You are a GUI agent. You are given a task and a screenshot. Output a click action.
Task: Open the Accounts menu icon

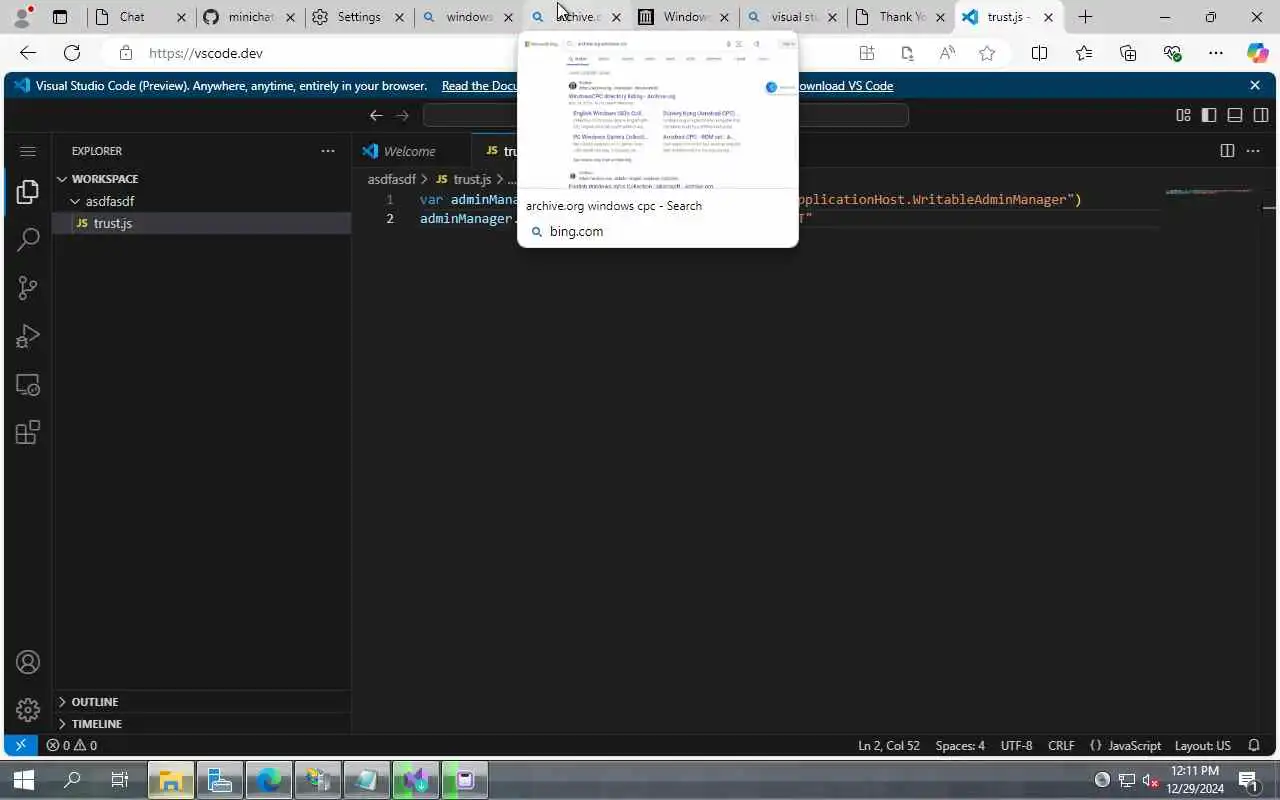(28, 662)
